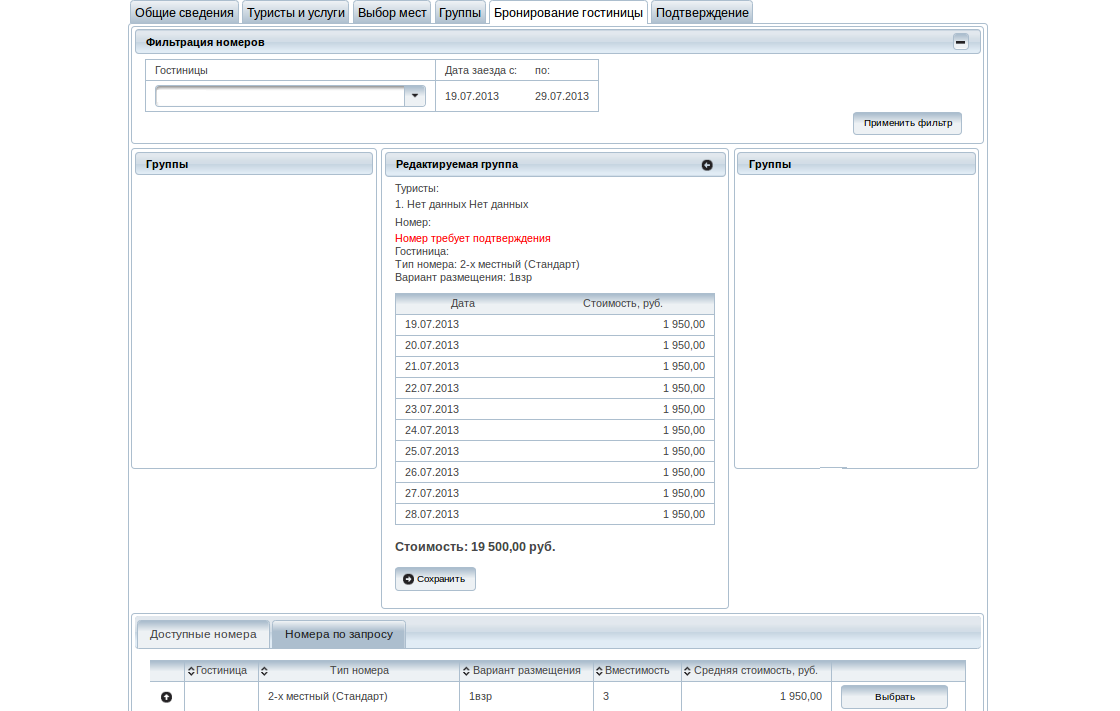Select the 27.07.2013 row in price table
The height and width of the screenshot is (711, 1120).
555,493
